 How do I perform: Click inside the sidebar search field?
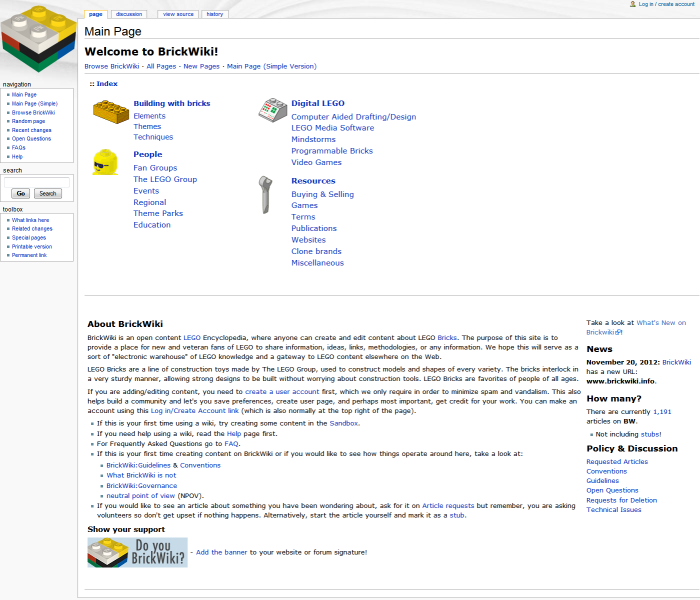tap(37, 182)
